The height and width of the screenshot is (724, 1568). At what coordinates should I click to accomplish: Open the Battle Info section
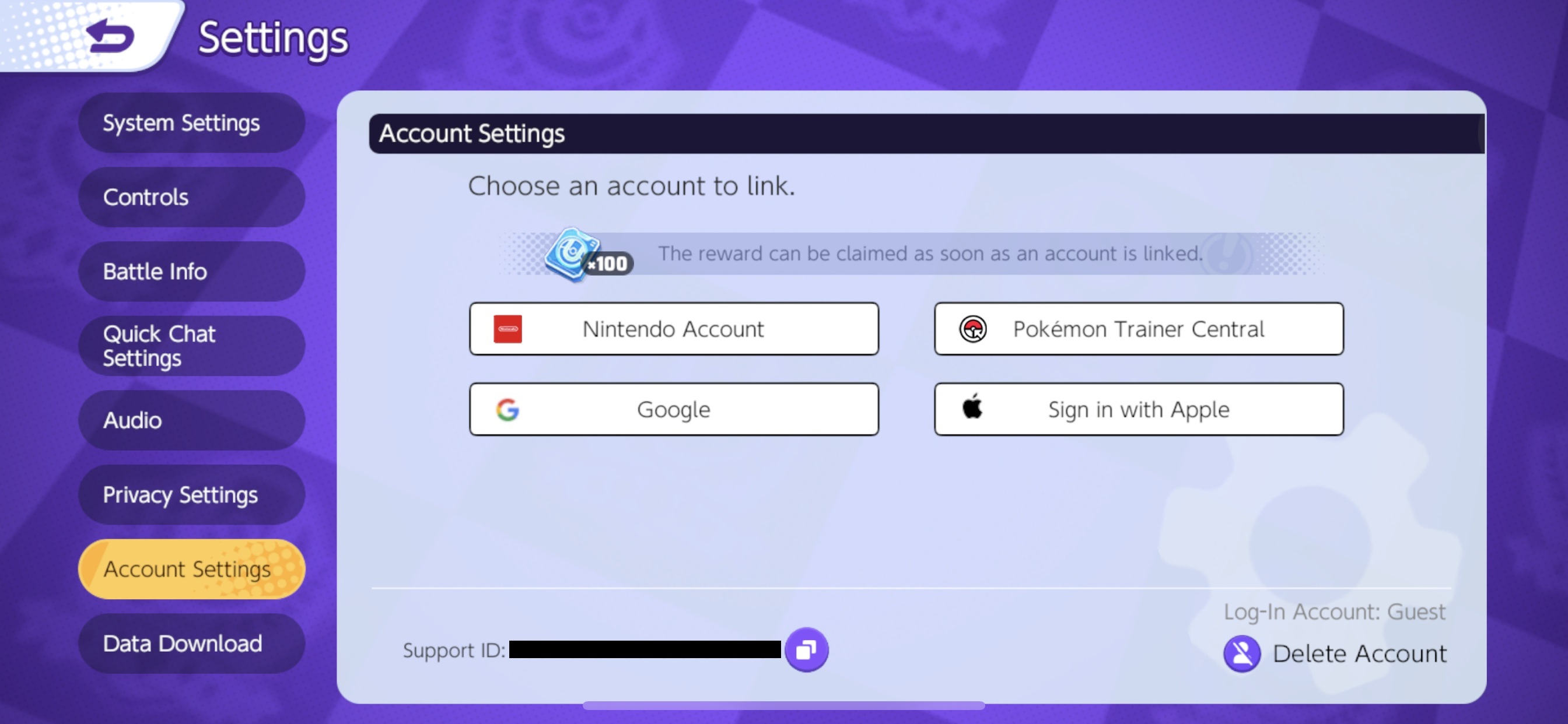click(x=191, y=271)
